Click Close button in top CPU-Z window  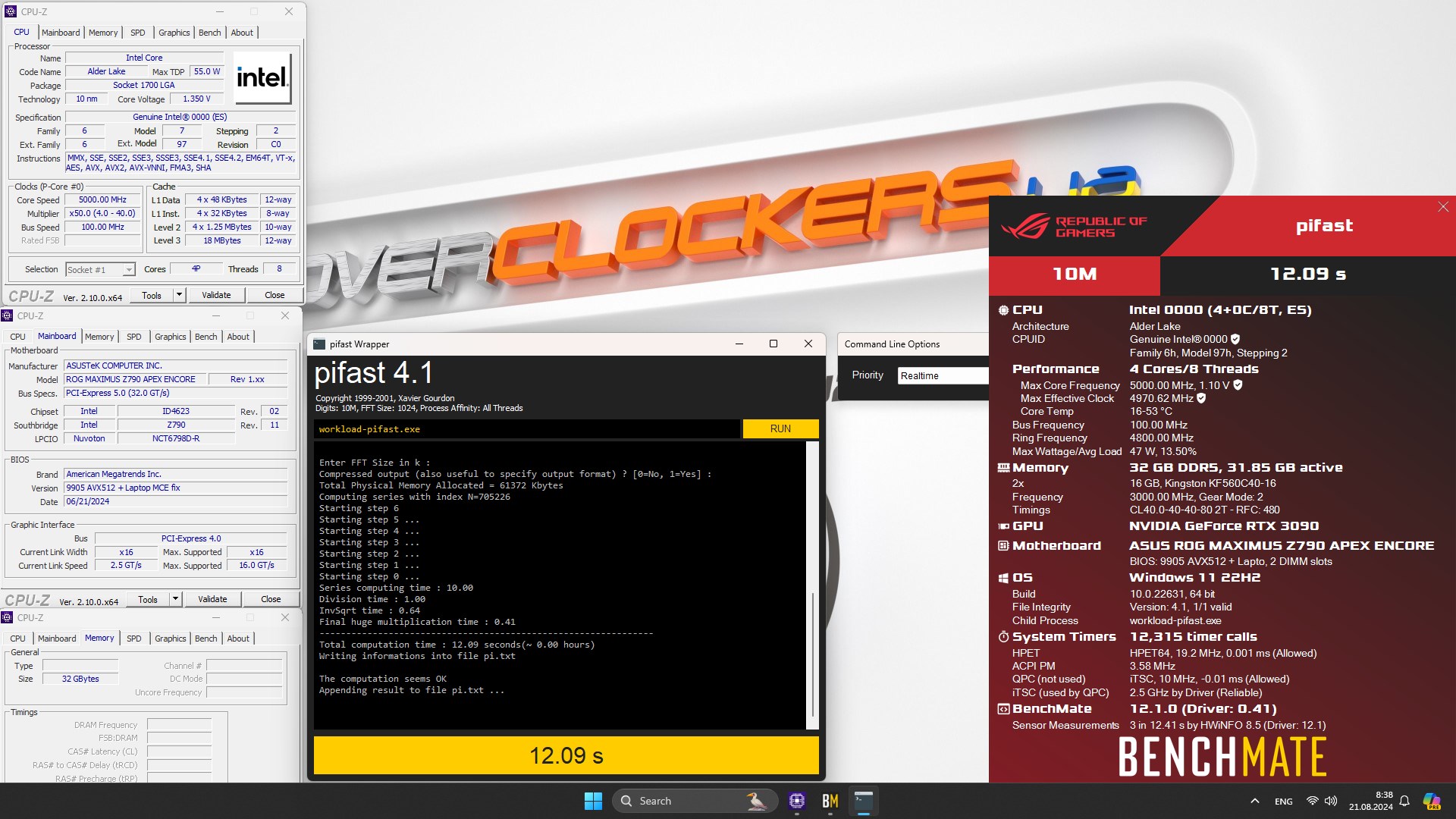coord(275,295)
